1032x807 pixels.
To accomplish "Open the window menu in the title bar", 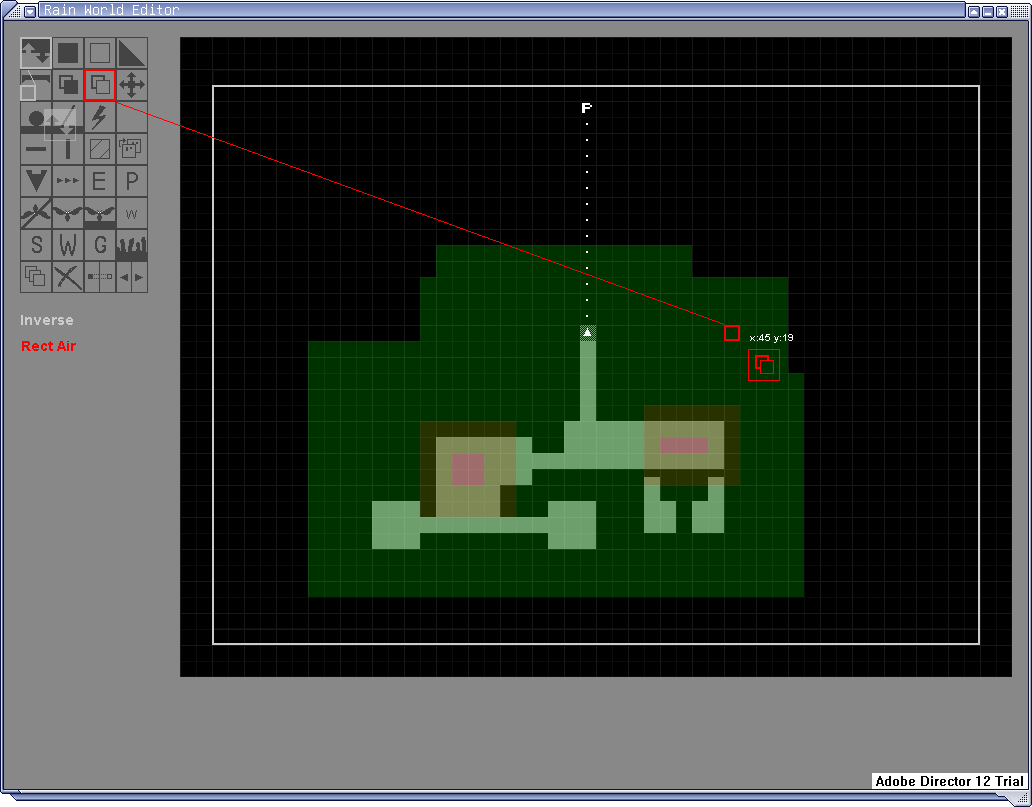I will pos(30,11).
